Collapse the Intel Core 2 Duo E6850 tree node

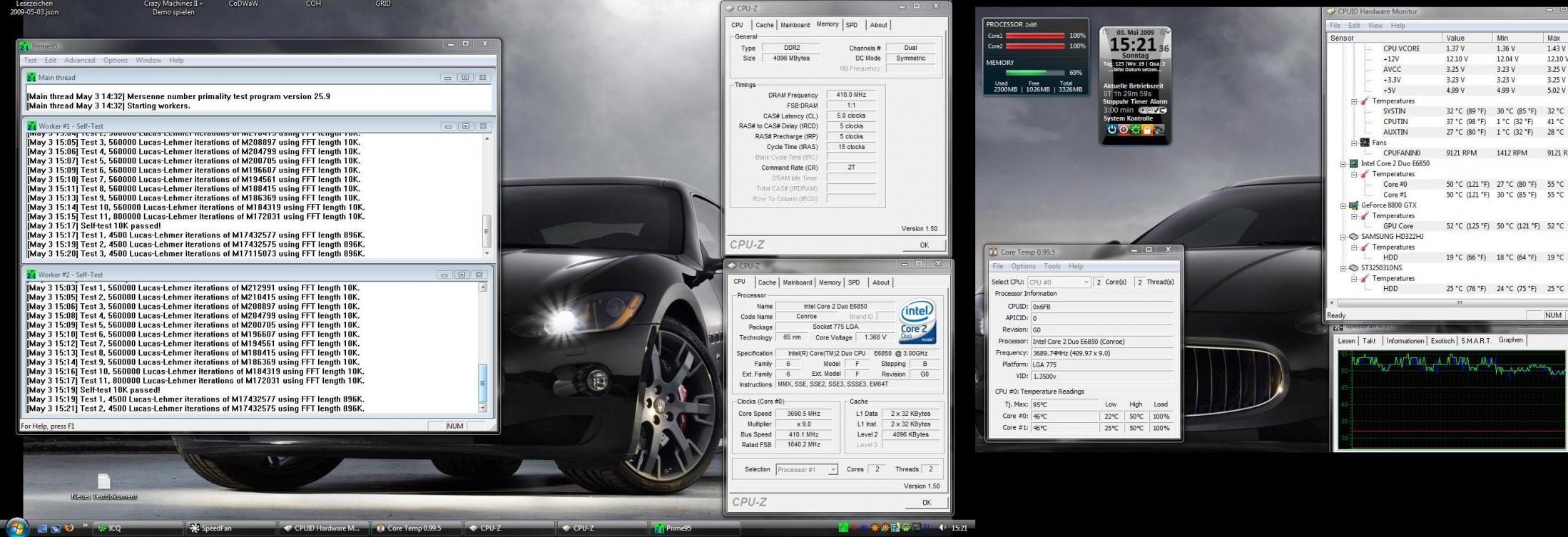[x=1343, y=163]
